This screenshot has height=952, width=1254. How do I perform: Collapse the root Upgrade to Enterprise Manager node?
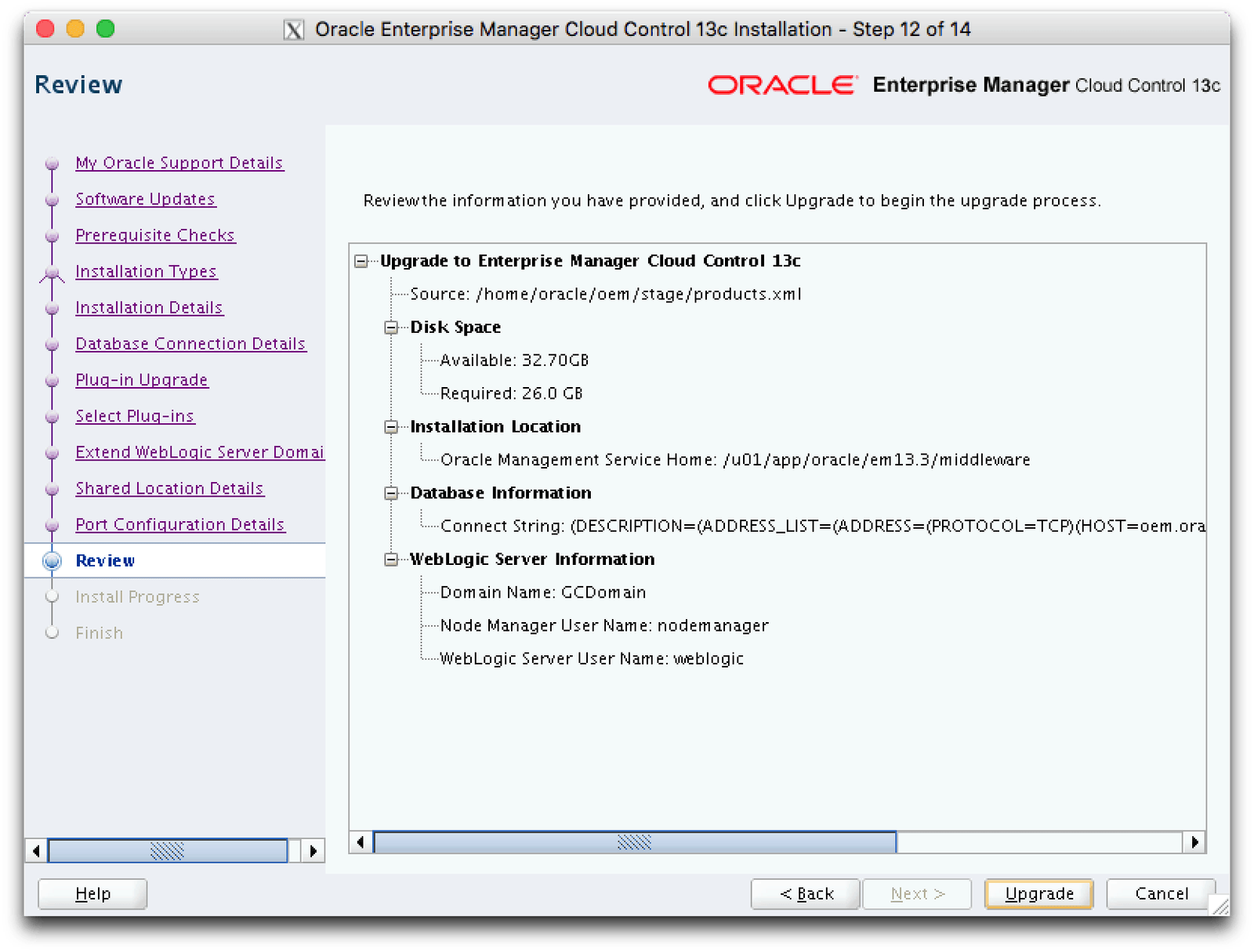point(361,261)
